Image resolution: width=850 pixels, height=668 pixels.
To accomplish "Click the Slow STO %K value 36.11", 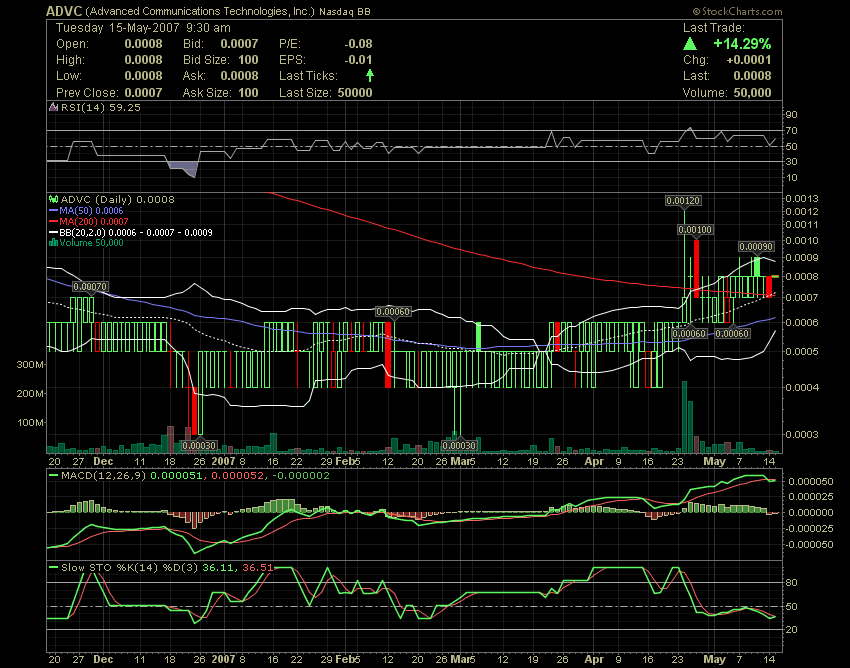I will pos(218,568).
